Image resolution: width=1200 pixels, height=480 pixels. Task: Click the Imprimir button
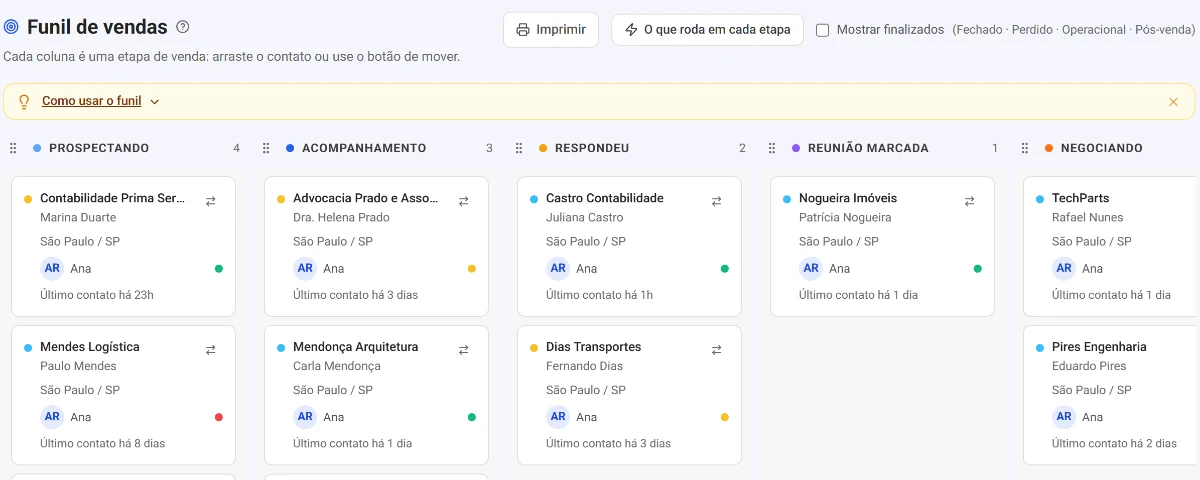point(551,30)
